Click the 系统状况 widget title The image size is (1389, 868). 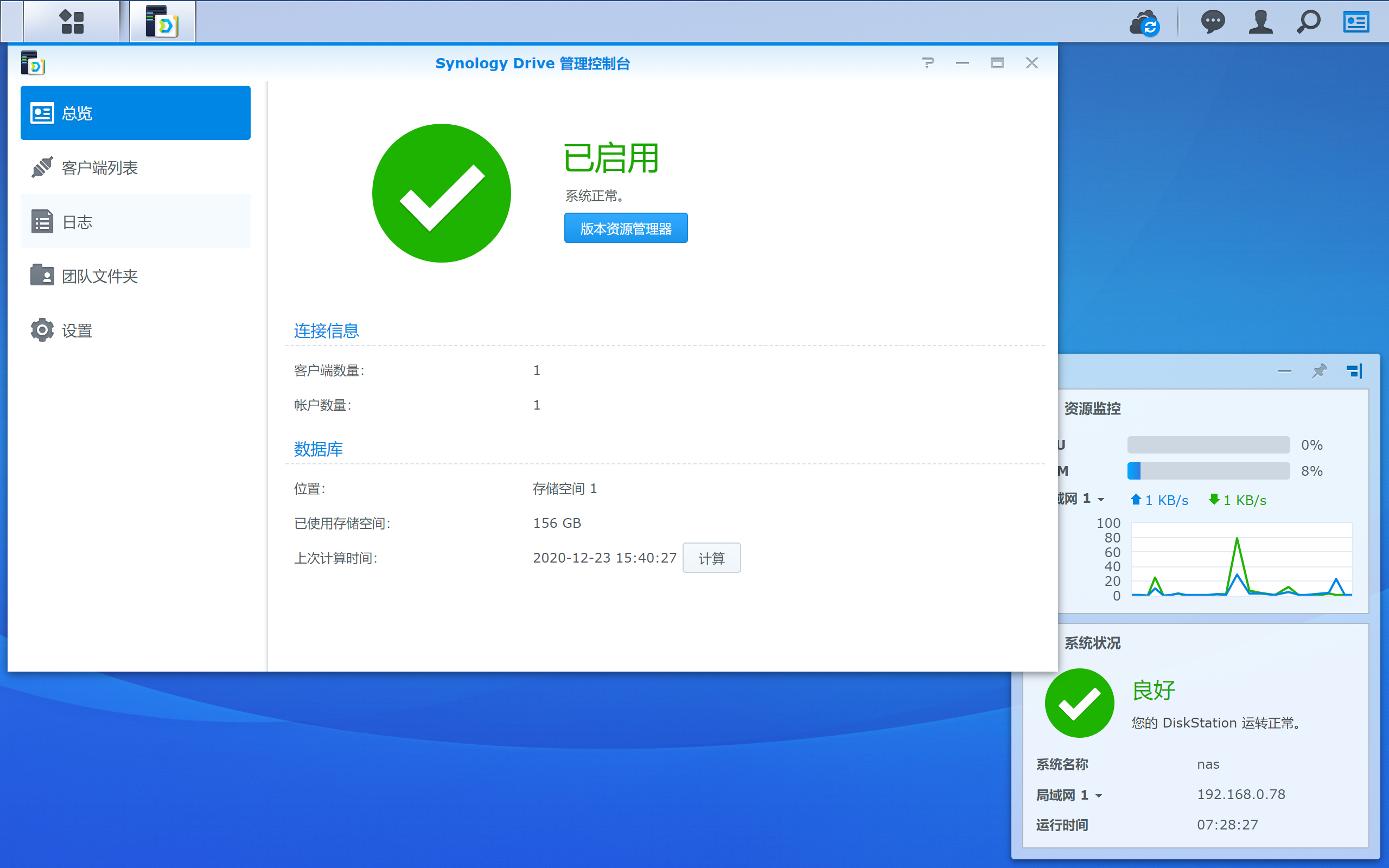pyautogui.click(x=1092, y=643)
